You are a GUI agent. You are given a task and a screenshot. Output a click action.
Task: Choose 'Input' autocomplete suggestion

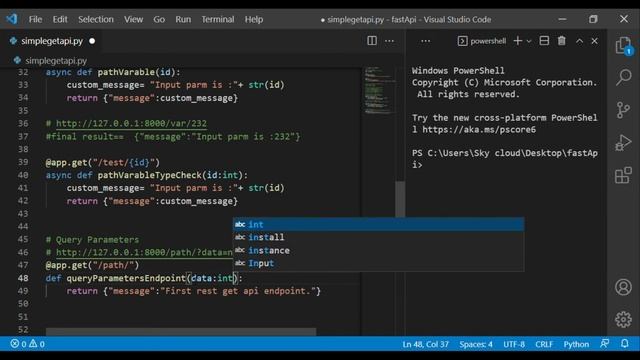[378, 263]
